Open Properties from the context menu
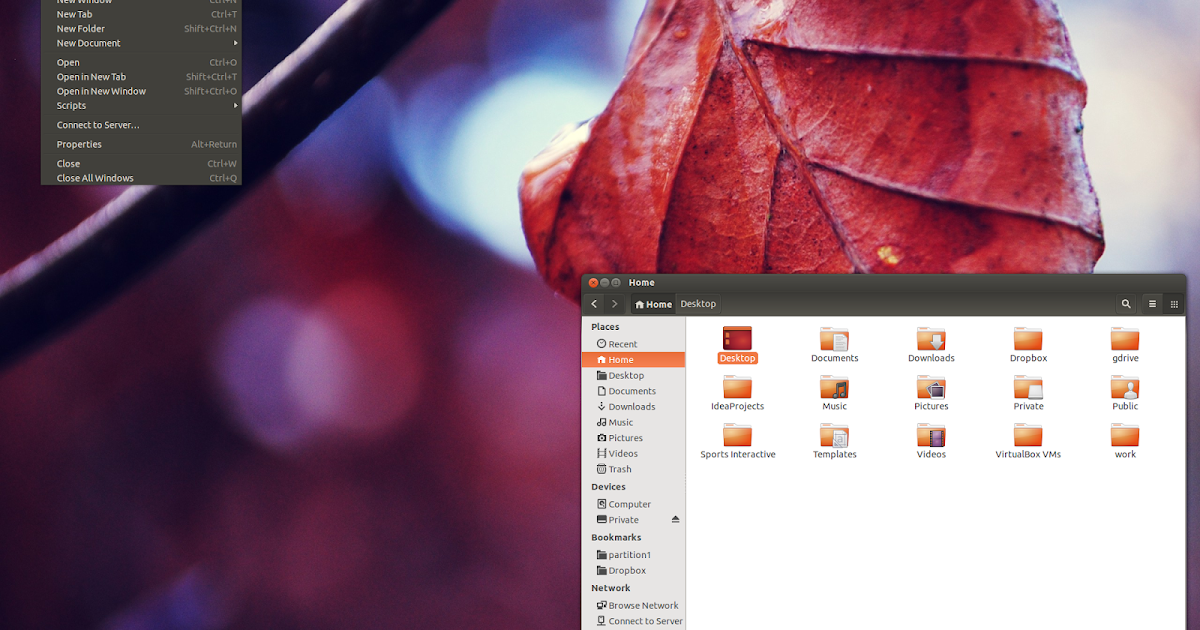Screen dimensions: 1200x630 [x=79, y=144]
